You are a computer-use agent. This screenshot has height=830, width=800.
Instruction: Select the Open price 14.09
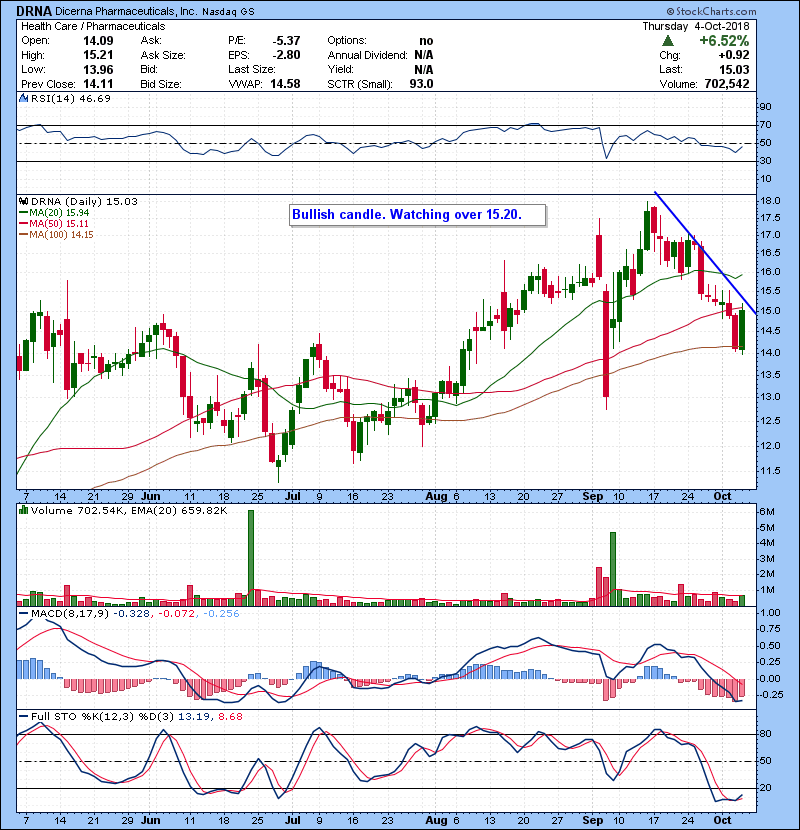98,41
